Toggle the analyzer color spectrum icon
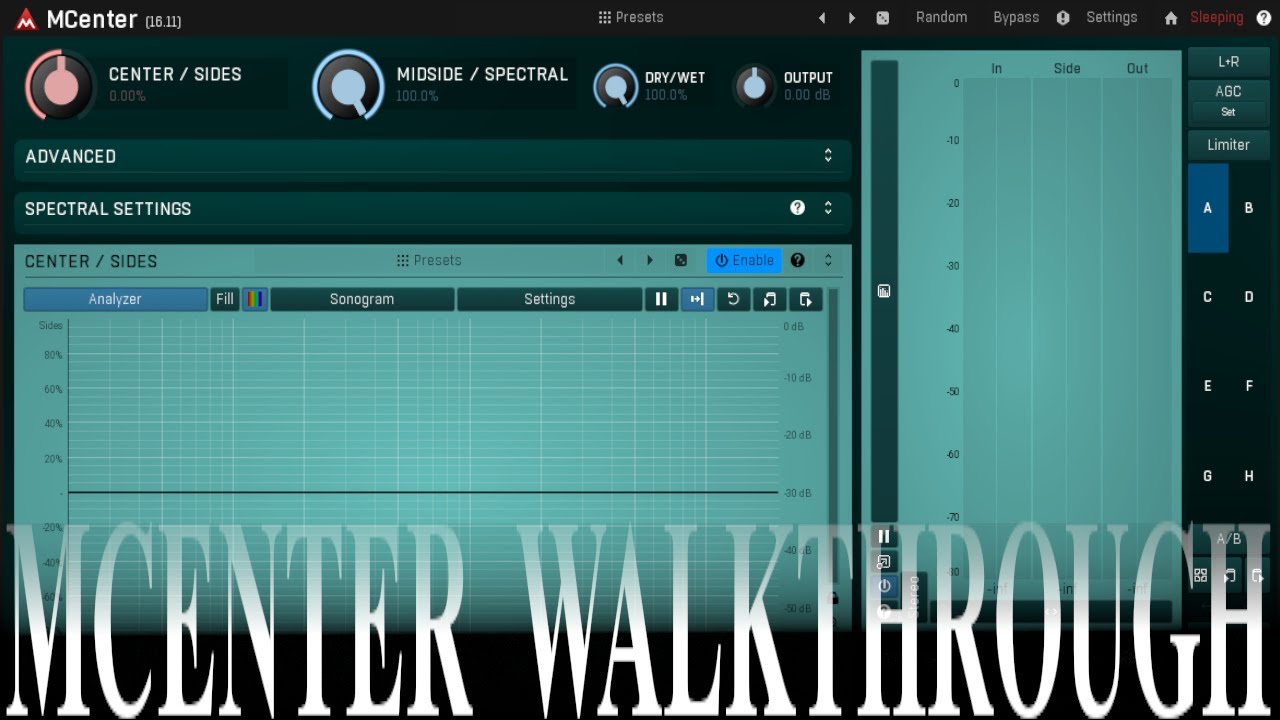1280x720 pixels. tap(255, 299)
